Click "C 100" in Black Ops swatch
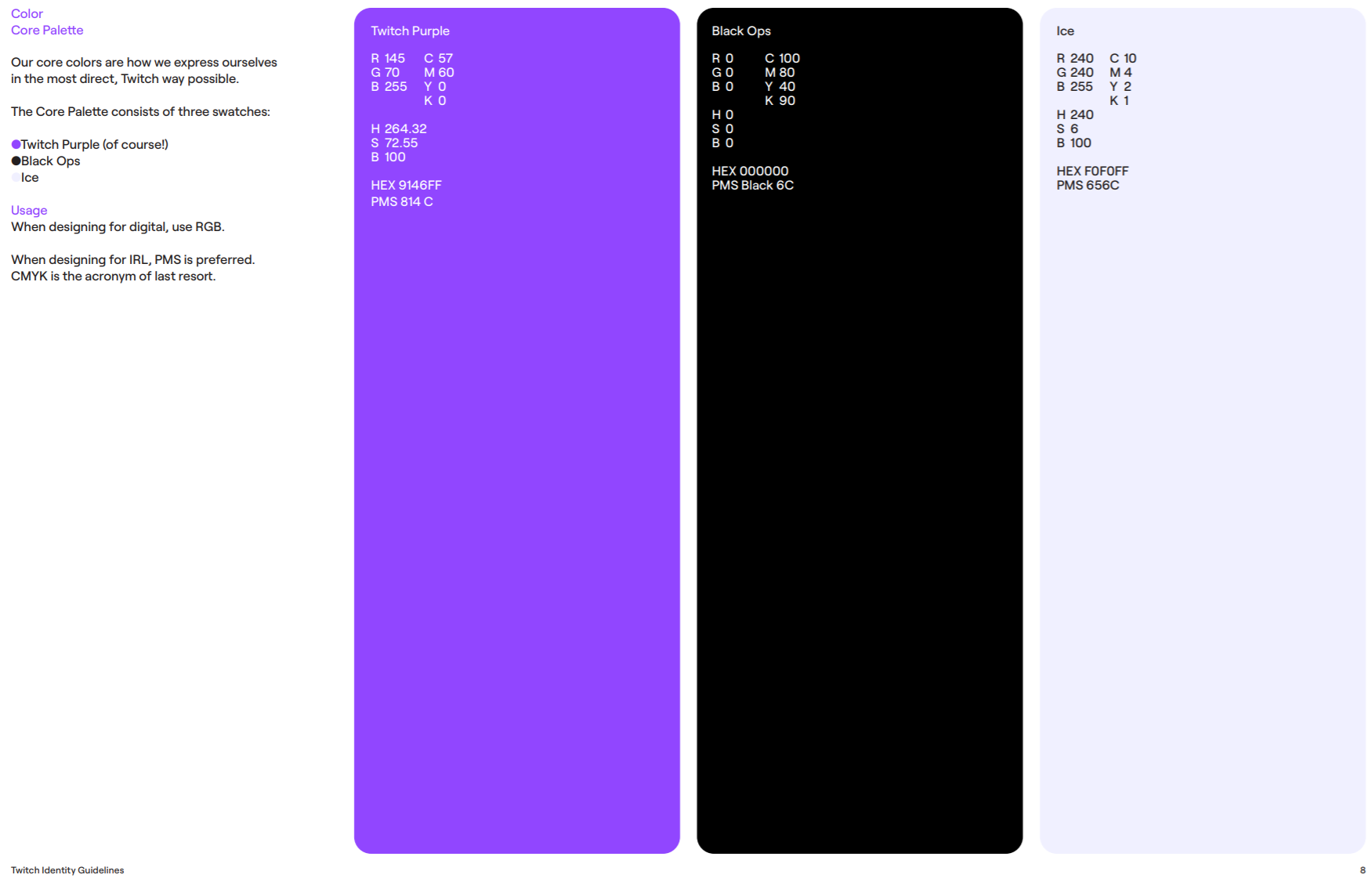This screenshot has height=882, width=1372. (782, 58)
